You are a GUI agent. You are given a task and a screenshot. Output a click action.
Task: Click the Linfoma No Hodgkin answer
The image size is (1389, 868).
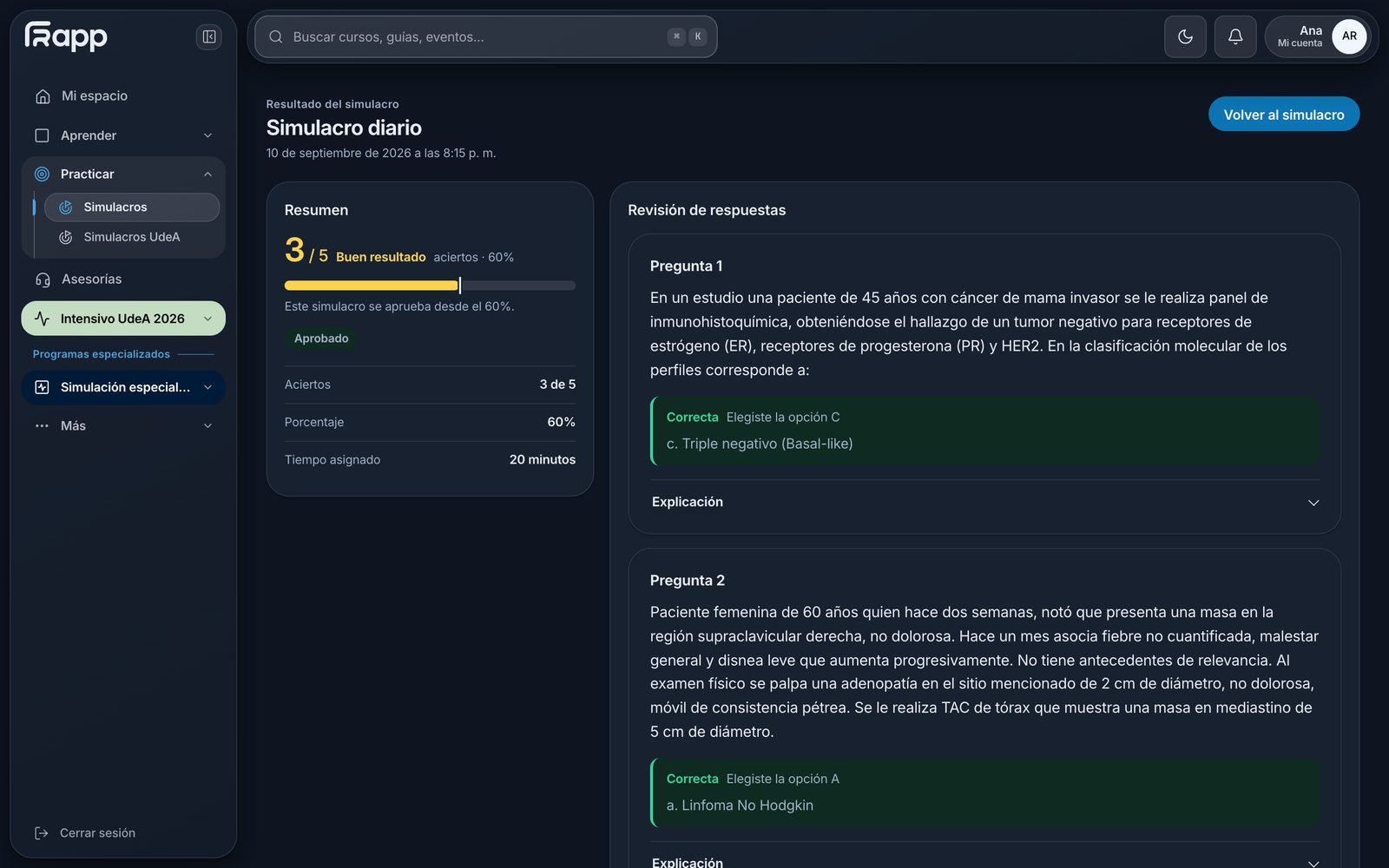pos(740,806)
